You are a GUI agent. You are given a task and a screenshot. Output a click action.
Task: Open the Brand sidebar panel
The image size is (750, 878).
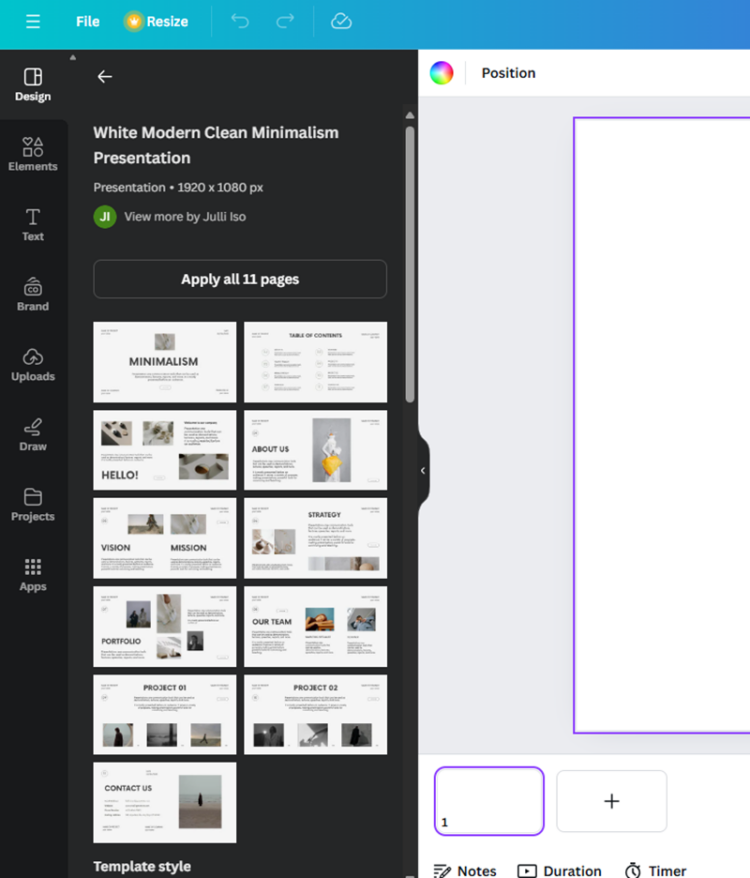click(x=33, y=295)
